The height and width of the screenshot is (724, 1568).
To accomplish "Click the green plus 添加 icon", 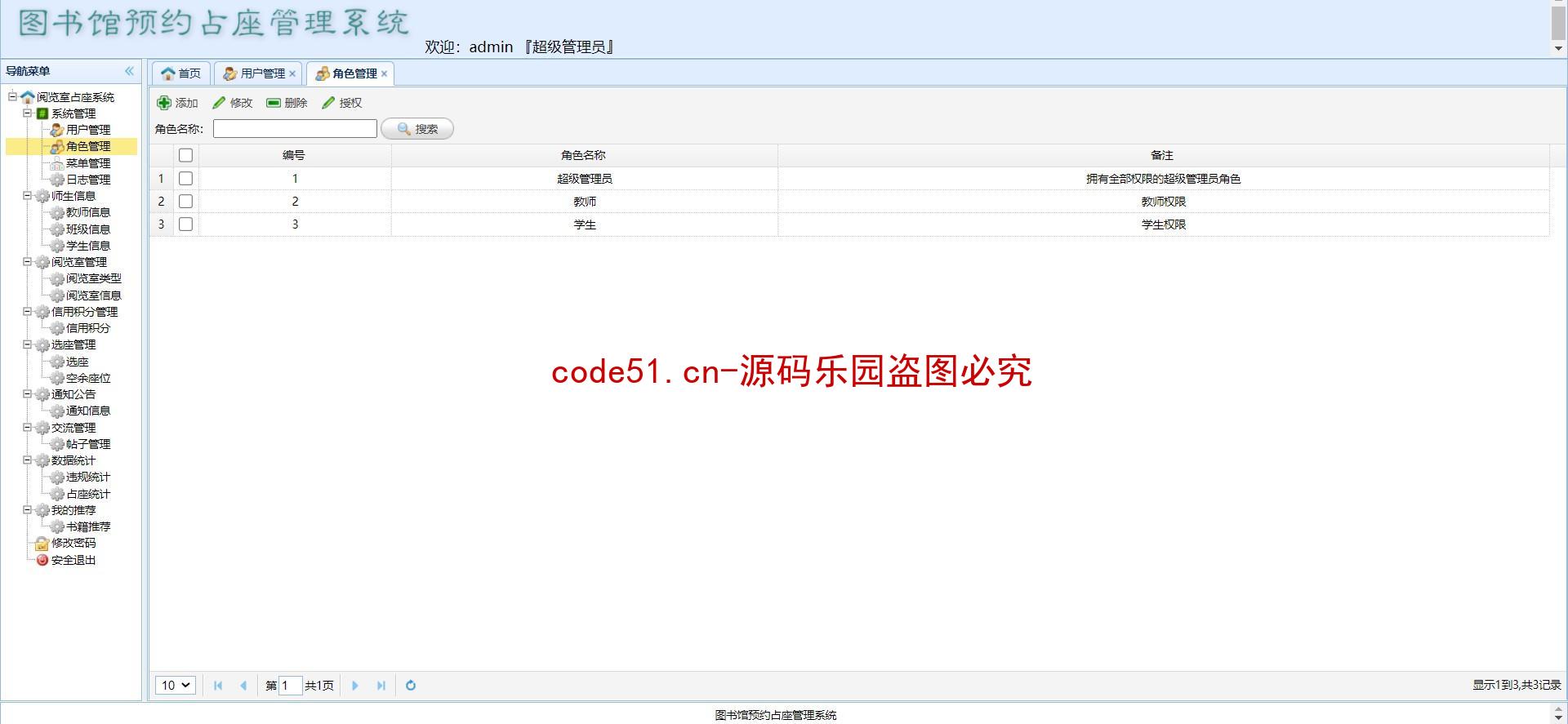I will (x=164, y=103).
